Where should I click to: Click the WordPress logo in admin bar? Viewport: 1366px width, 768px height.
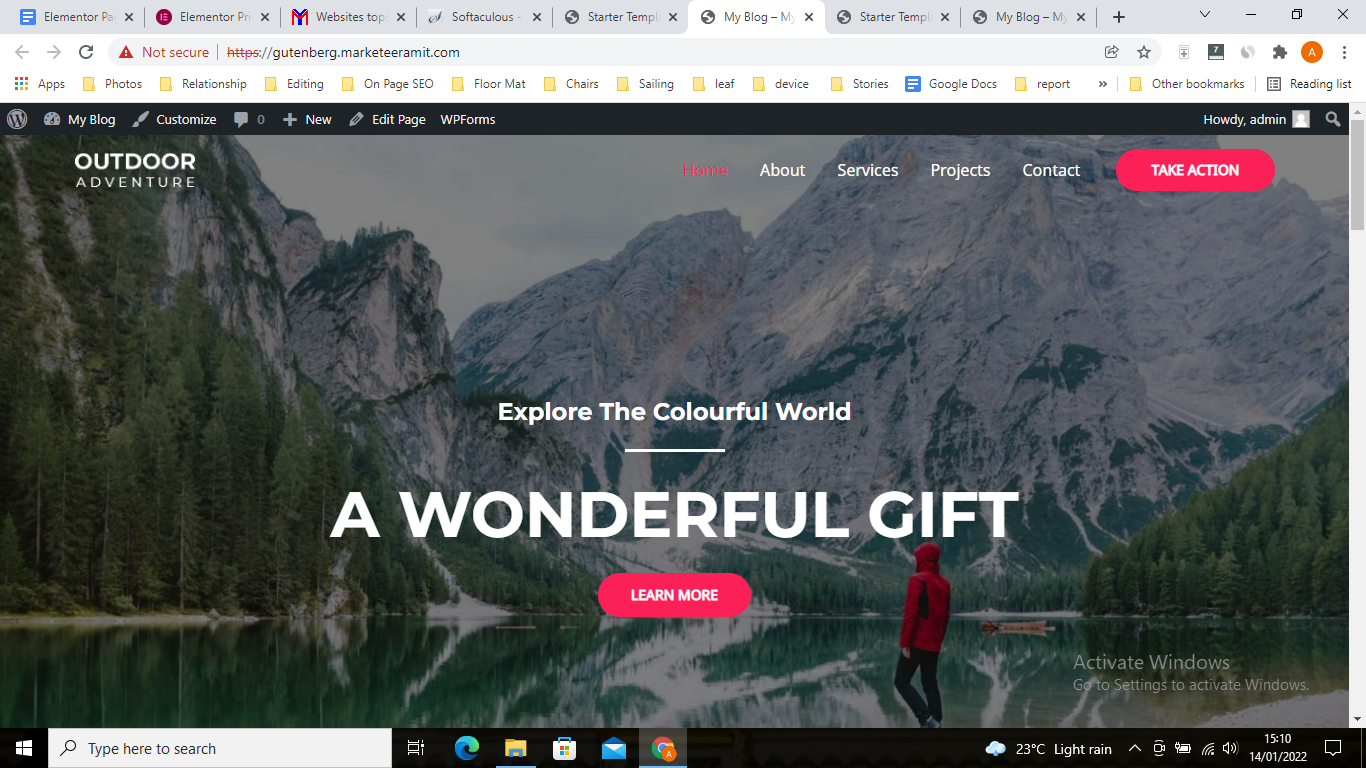pyautogui.click(x=17, y=119)
